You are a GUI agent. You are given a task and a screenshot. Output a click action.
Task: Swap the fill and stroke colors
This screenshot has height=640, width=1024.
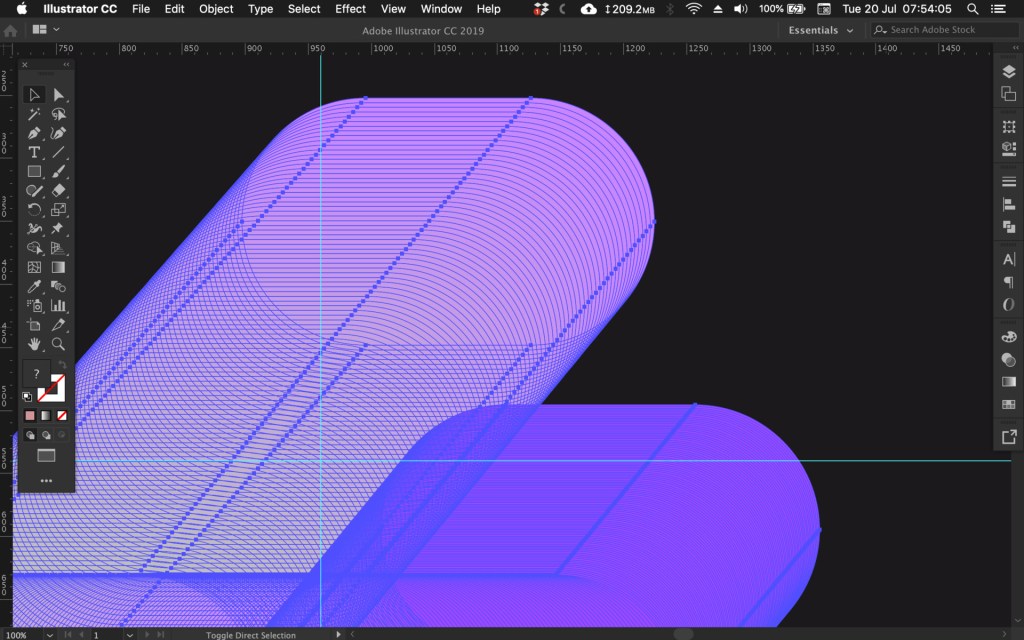[x=62, y=365]
